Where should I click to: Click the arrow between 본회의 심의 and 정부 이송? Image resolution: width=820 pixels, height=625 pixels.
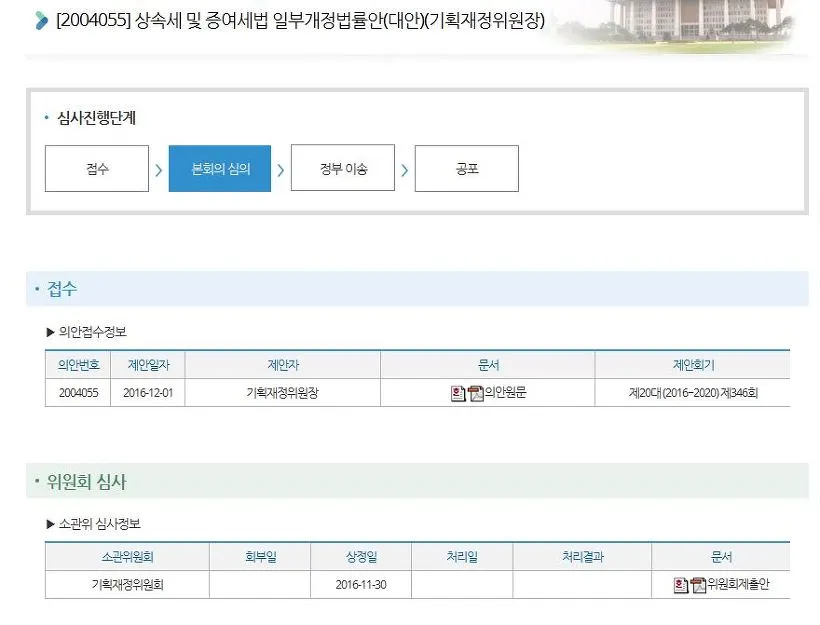pos(280,169)
